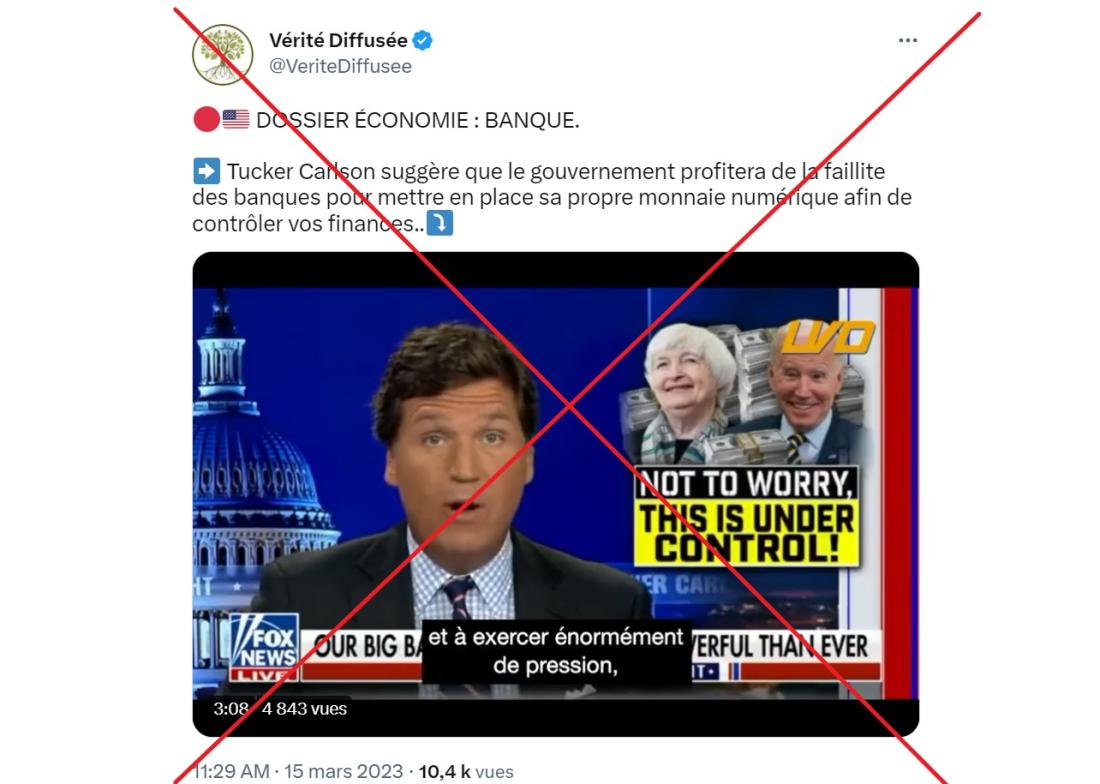The image size is (1100, 784).
Task: Click the "Not to worry" graphic
Action: [746, 516]
